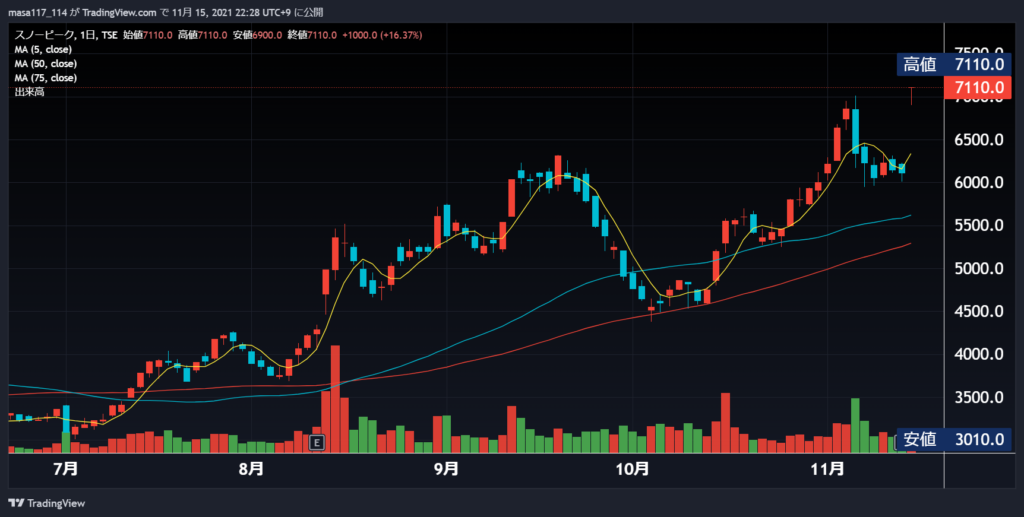Click the 4500.0 price axis label
Screen dimensions: 1024x517
[x=978, y=311]
